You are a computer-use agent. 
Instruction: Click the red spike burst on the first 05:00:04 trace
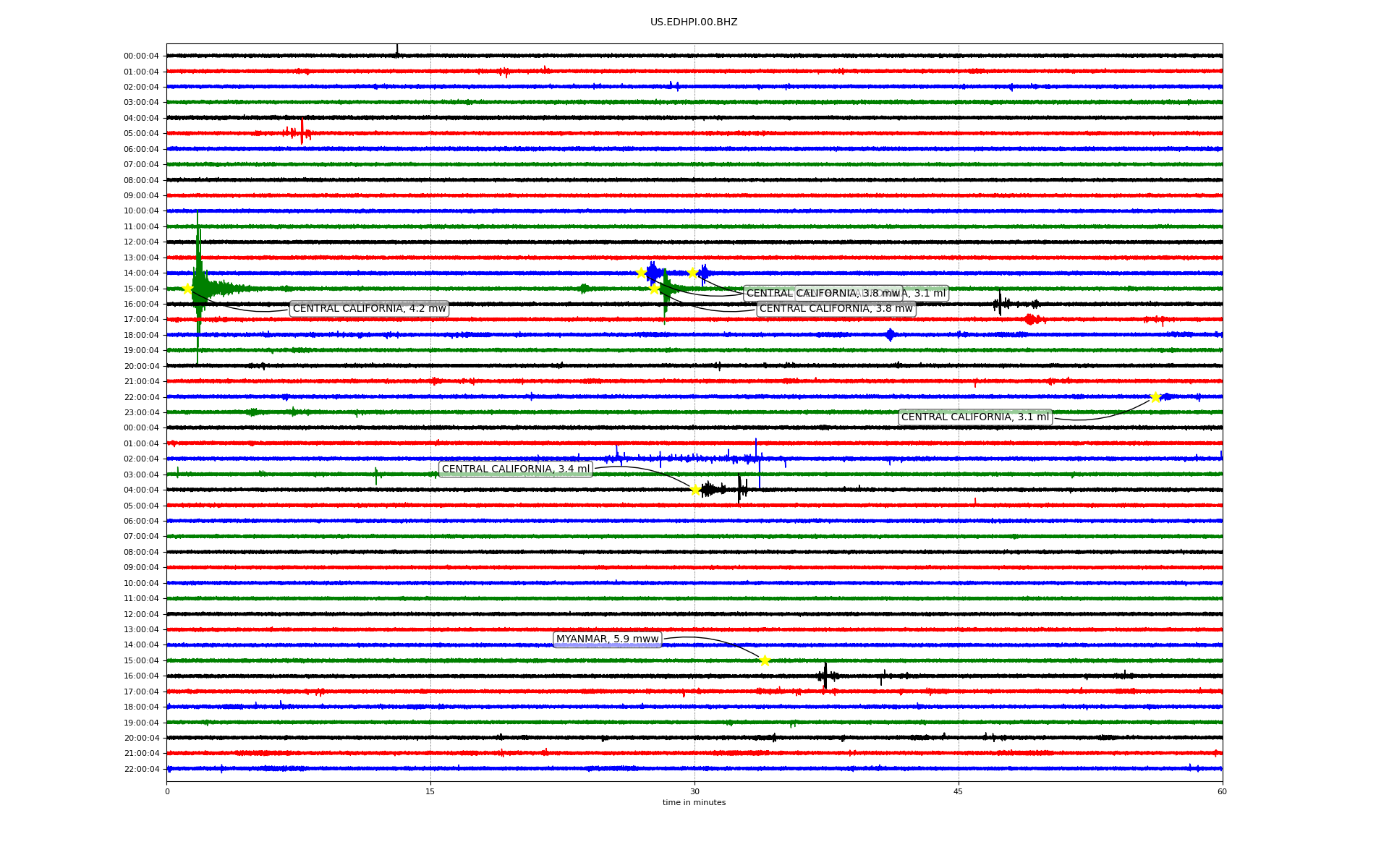tap(302, 132)
